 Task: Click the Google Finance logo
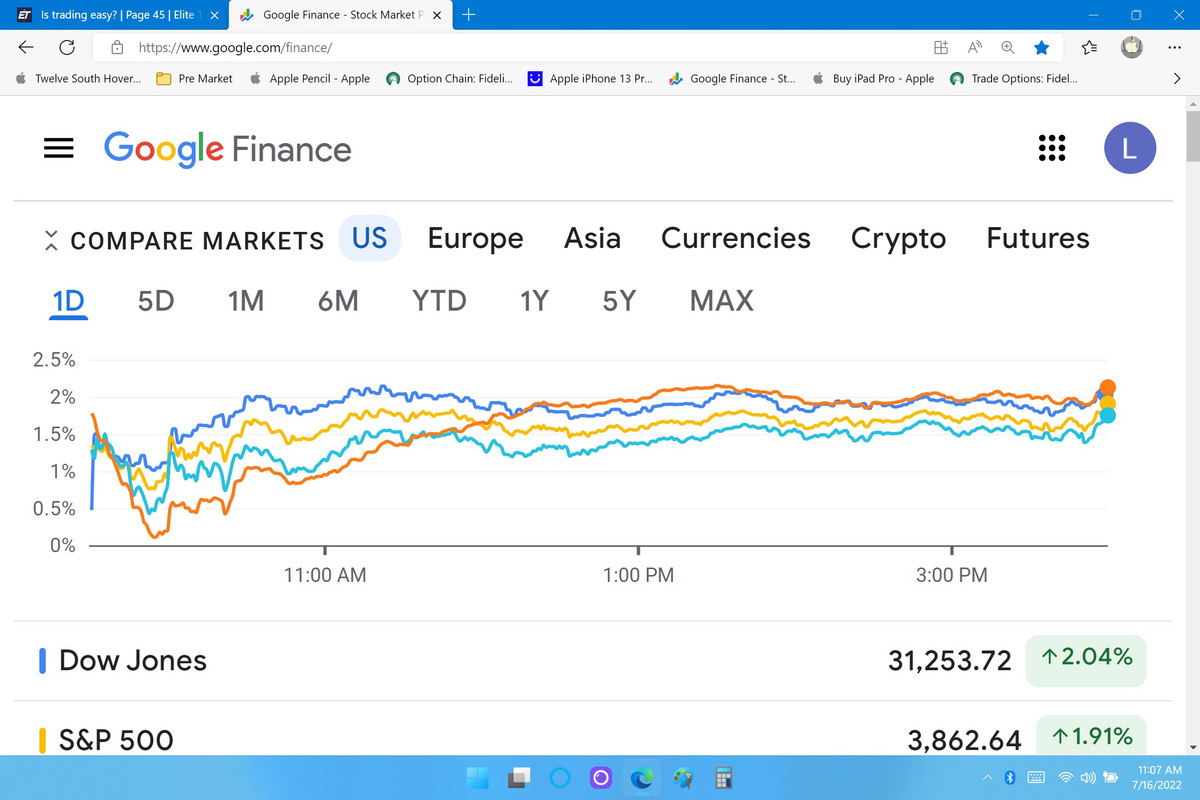point(228,149)
